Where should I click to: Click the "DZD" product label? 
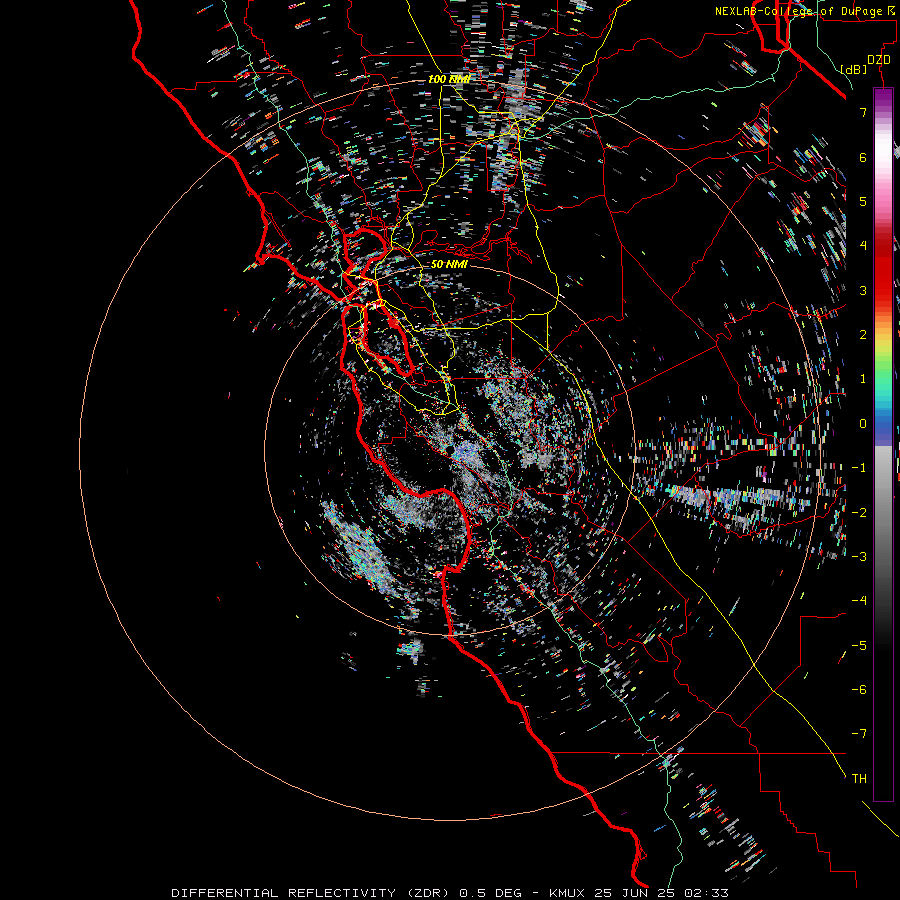click(879, 60)
